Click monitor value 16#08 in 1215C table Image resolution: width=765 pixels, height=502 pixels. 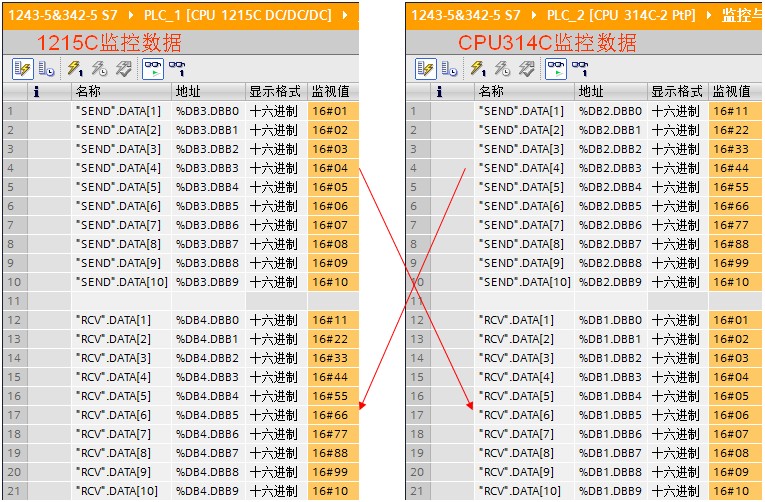point(333,244)
